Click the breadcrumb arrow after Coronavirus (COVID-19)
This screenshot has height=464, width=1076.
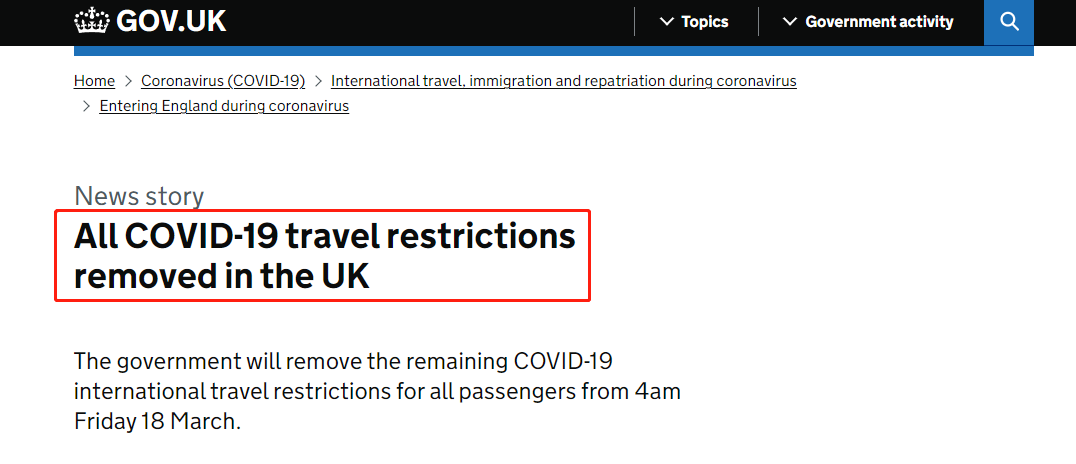(x=318, y=81)
